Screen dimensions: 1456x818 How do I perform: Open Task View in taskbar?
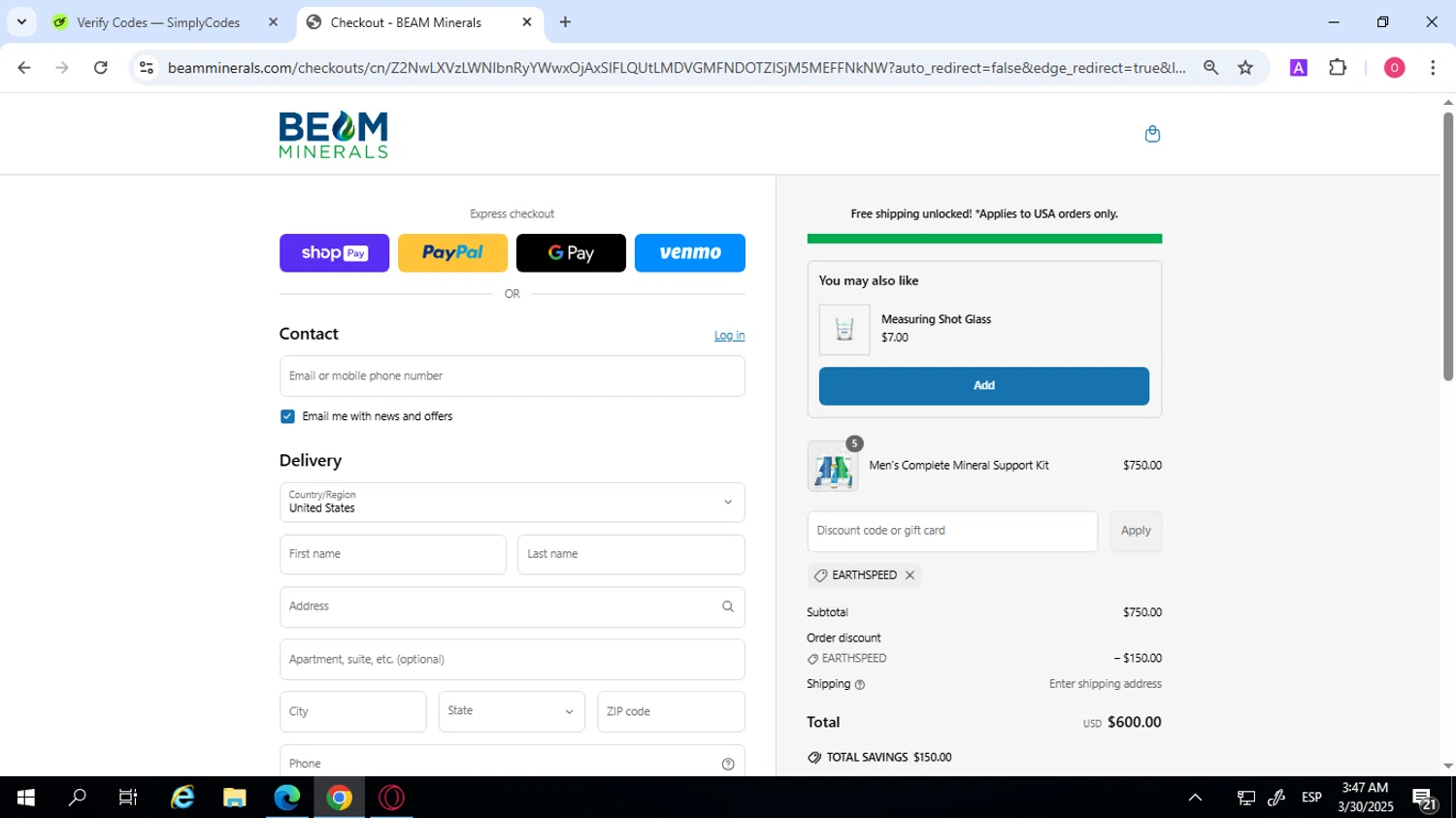pyautogui.click(x=128, y=798)
